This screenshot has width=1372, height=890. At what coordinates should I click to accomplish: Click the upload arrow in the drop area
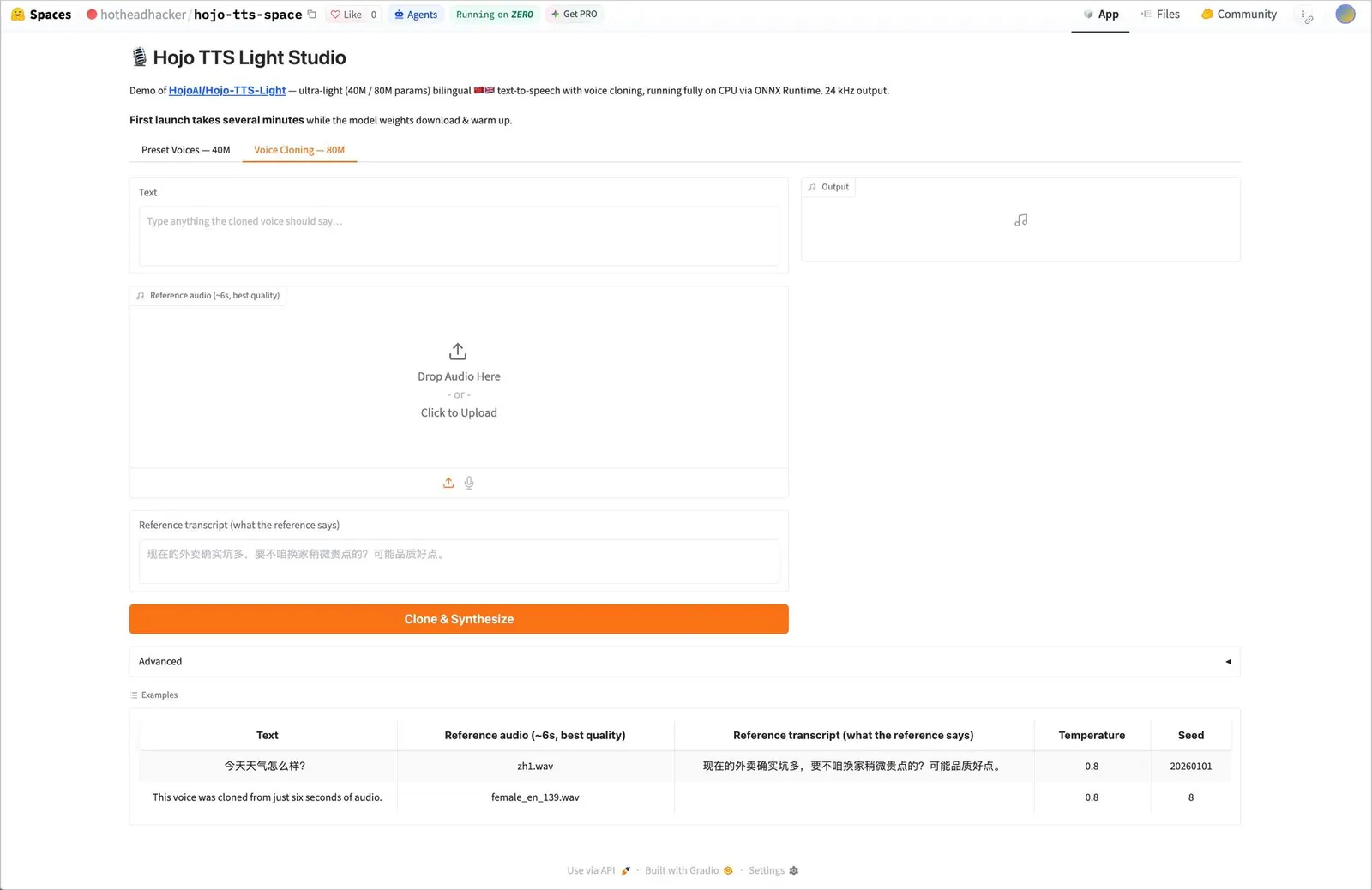pyautogui.click(x=458, y=352)
